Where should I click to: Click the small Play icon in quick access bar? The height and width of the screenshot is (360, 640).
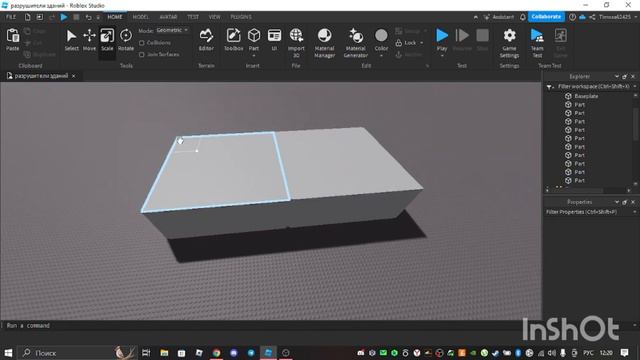64,17
